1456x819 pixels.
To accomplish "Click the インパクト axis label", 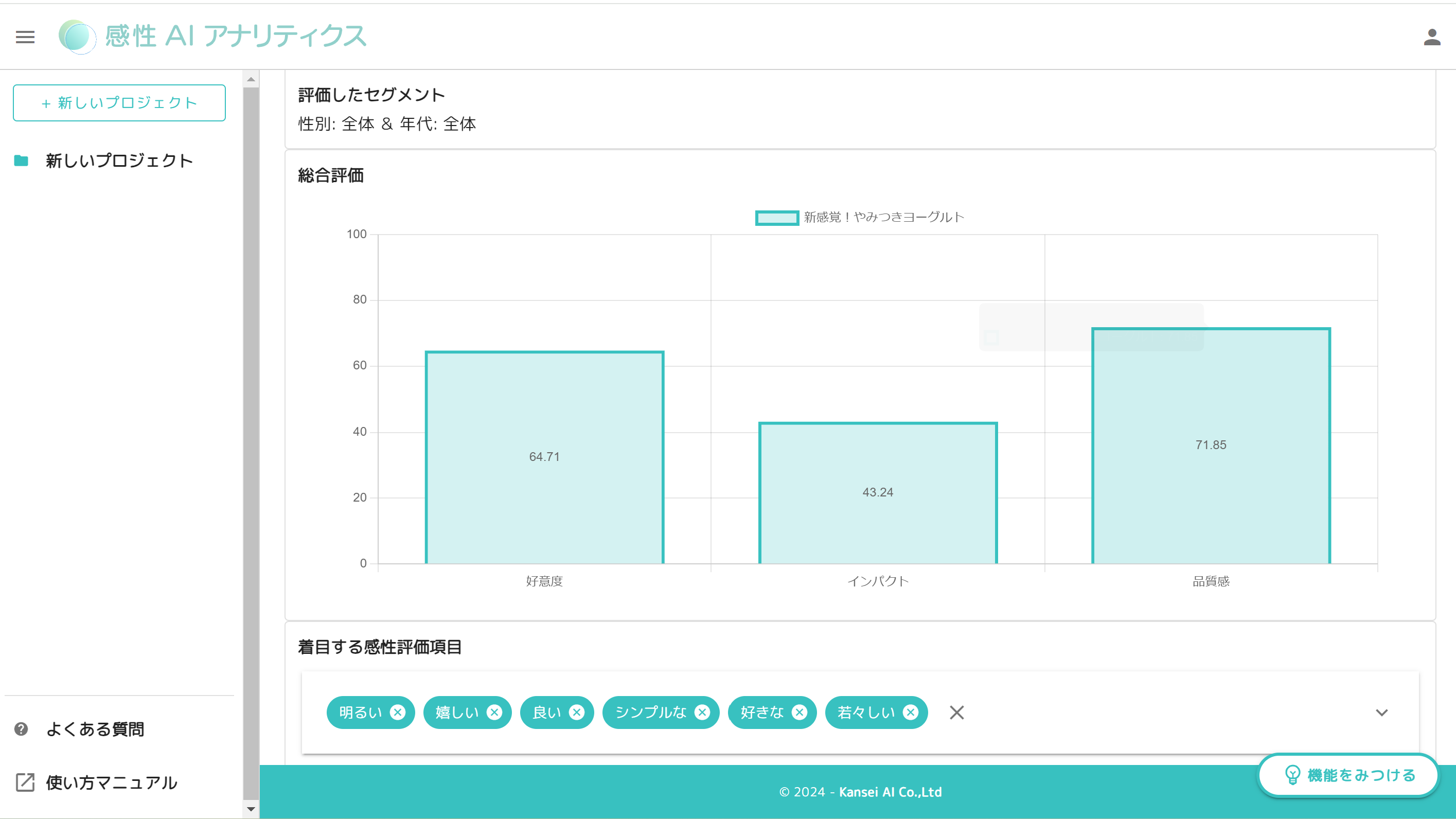I will coord(878,582).
